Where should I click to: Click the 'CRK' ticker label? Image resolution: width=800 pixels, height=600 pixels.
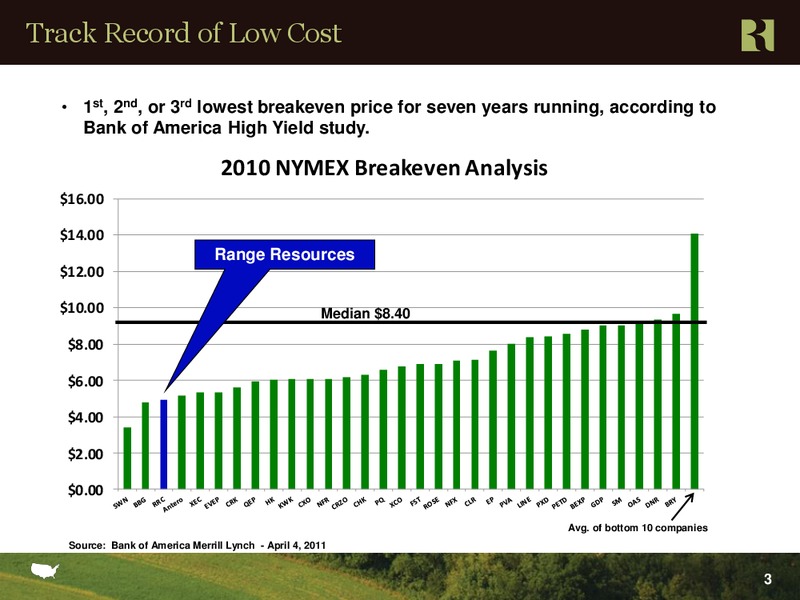[232, 502]
